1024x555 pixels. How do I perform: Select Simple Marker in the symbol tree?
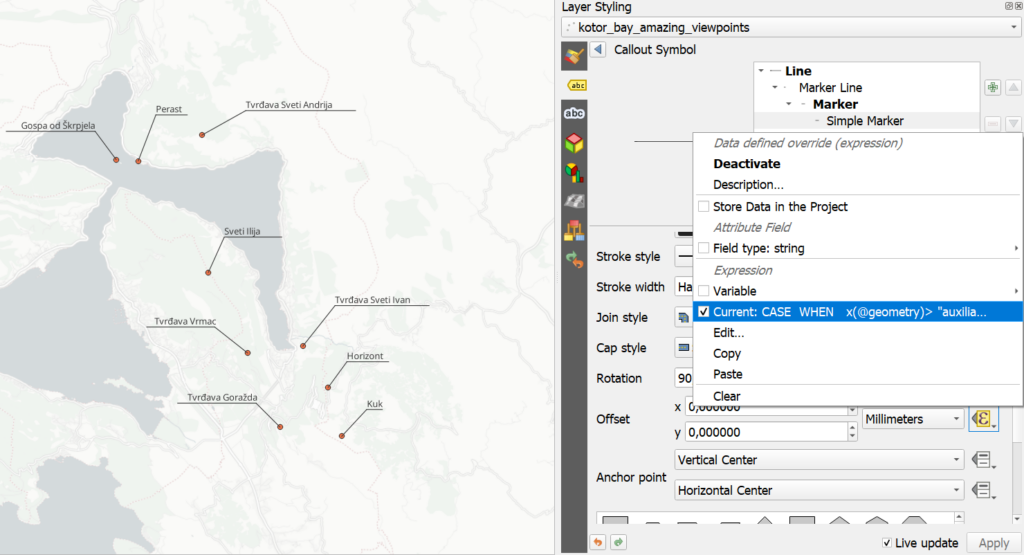click(x=865, y=121)
